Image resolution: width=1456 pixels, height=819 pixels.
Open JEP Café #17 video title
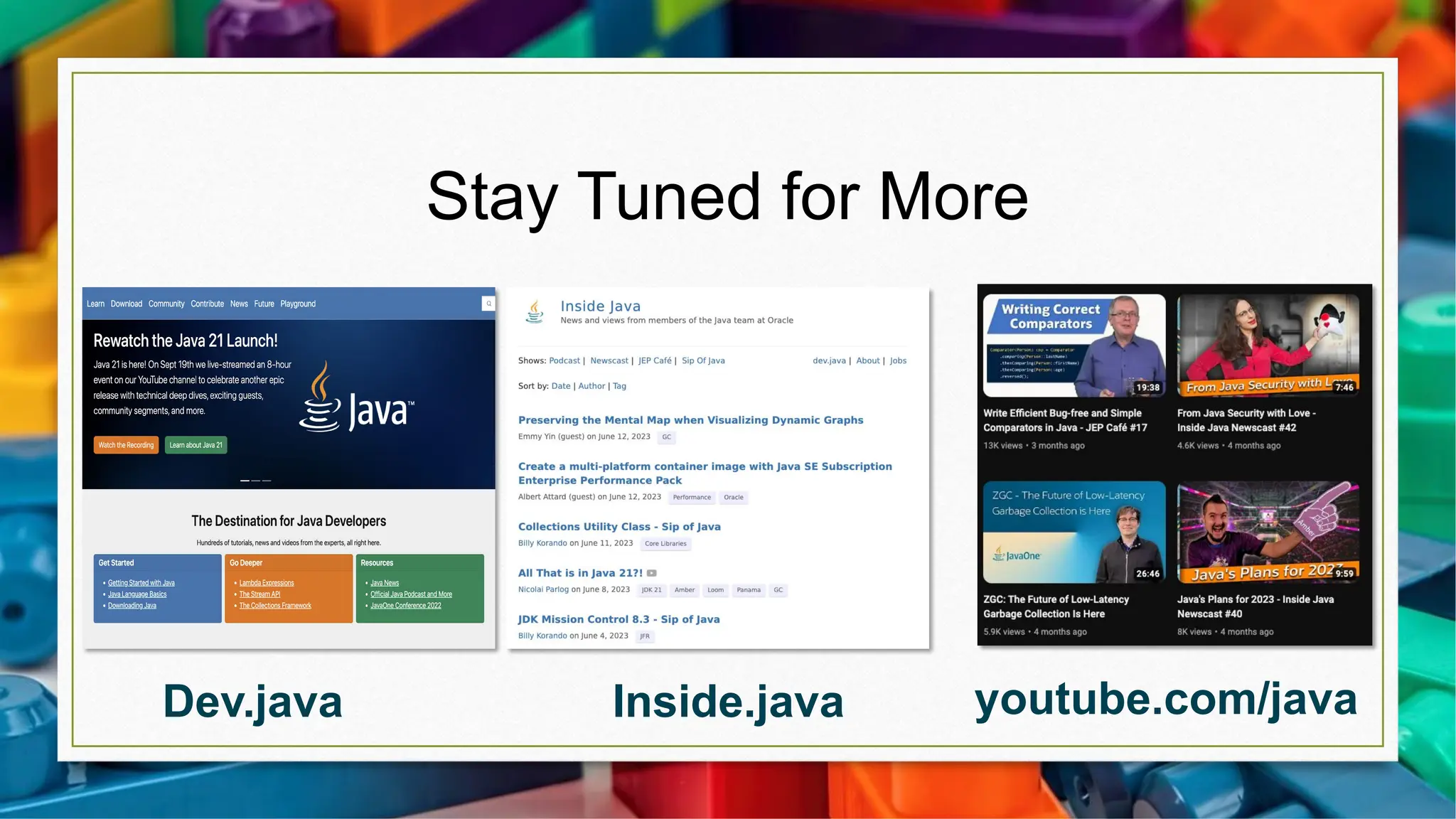1065,420
